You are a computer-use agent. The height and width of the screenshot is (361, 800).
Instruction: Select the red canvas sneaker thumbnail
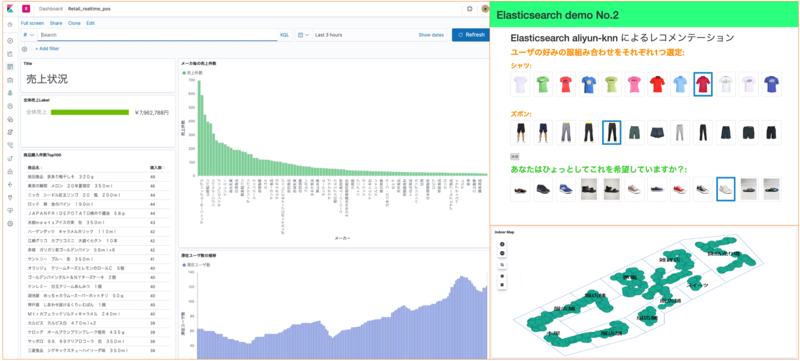(680, 189)
